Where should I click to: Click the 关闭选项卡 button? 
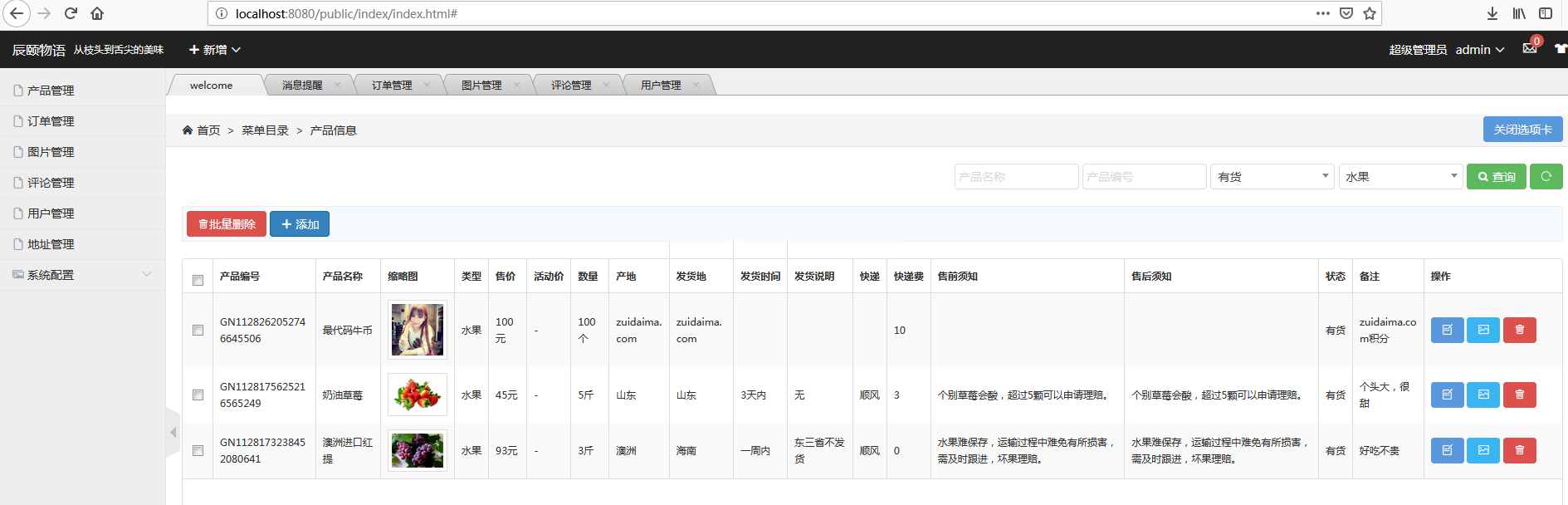coord(1523,129)
